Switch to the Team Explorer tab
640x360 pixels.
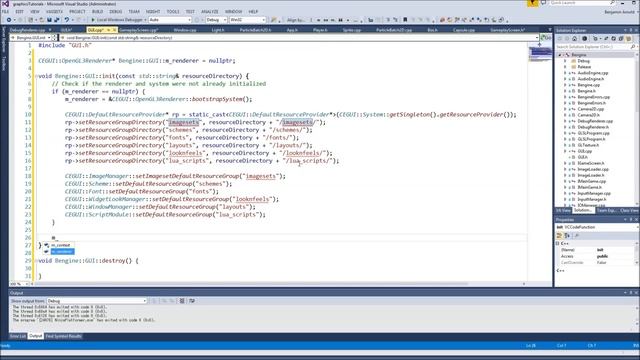tap(607, 211)
